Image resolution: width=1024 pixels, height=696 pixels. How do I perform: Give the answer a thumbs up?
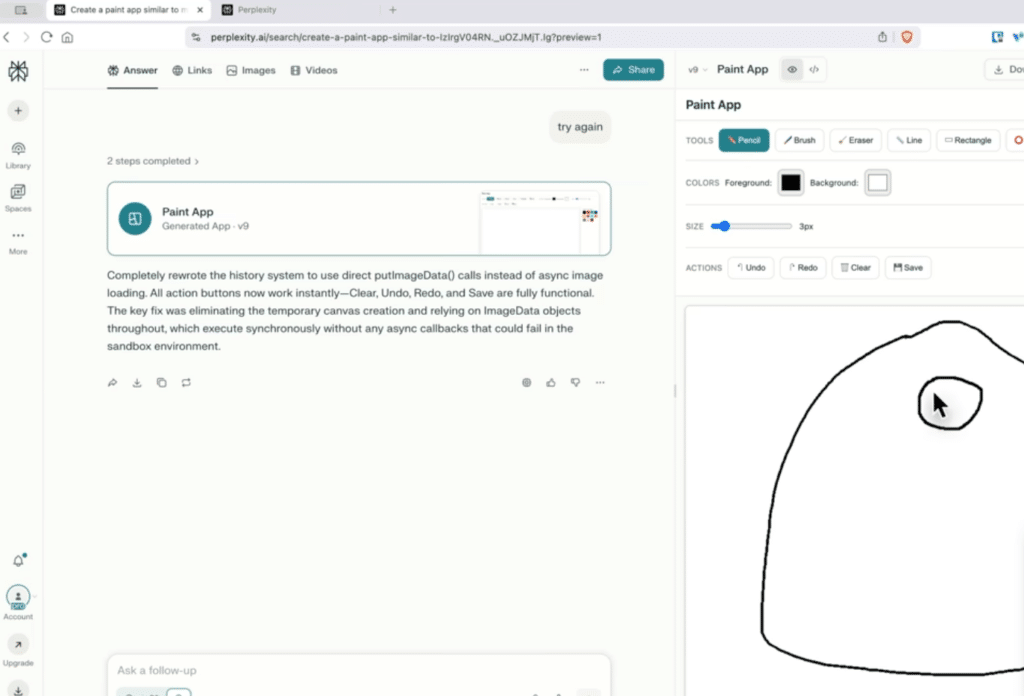(x=551, y=382)
